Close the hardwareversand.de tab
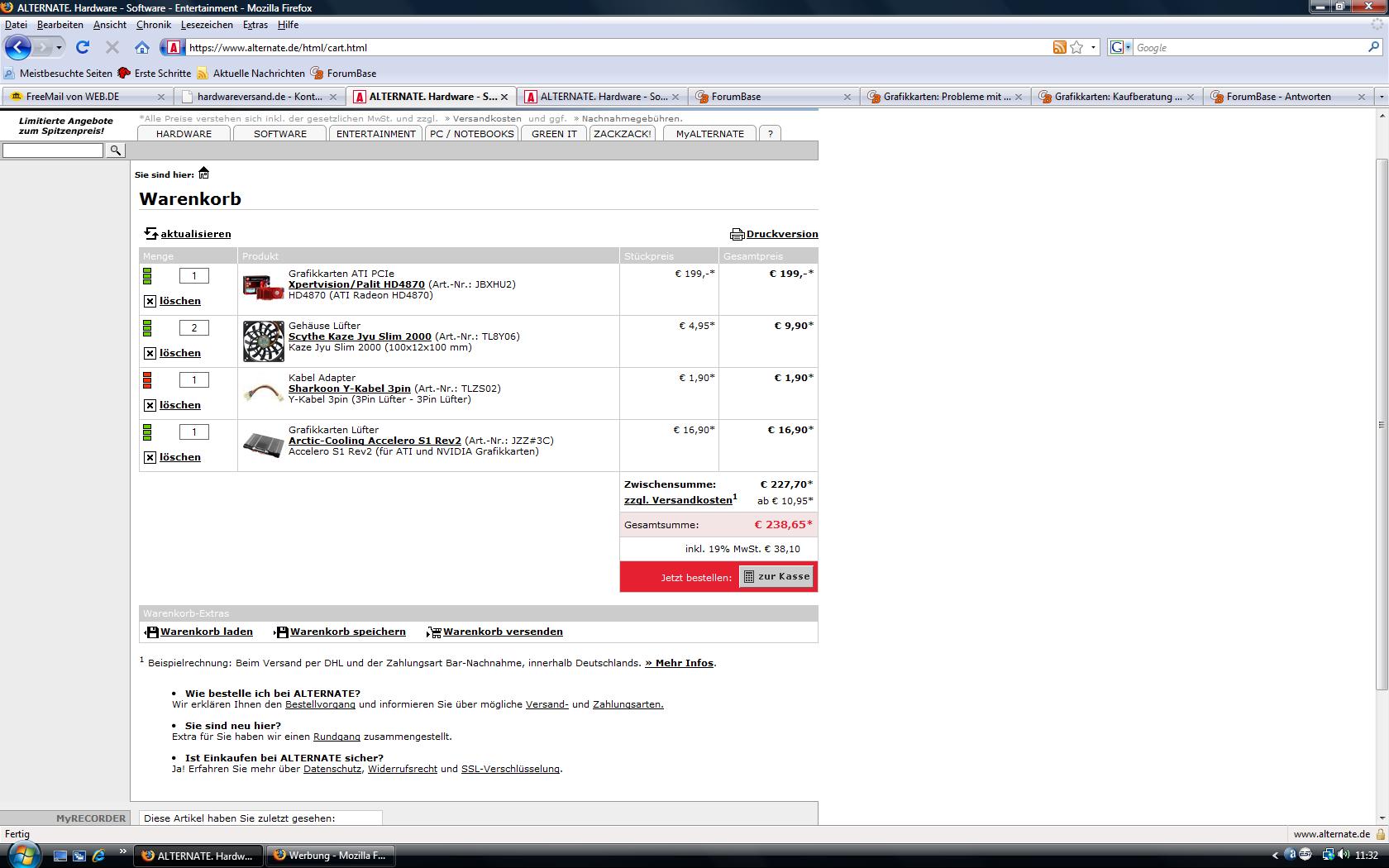The image size is (1389, 868). click(332, 97)
